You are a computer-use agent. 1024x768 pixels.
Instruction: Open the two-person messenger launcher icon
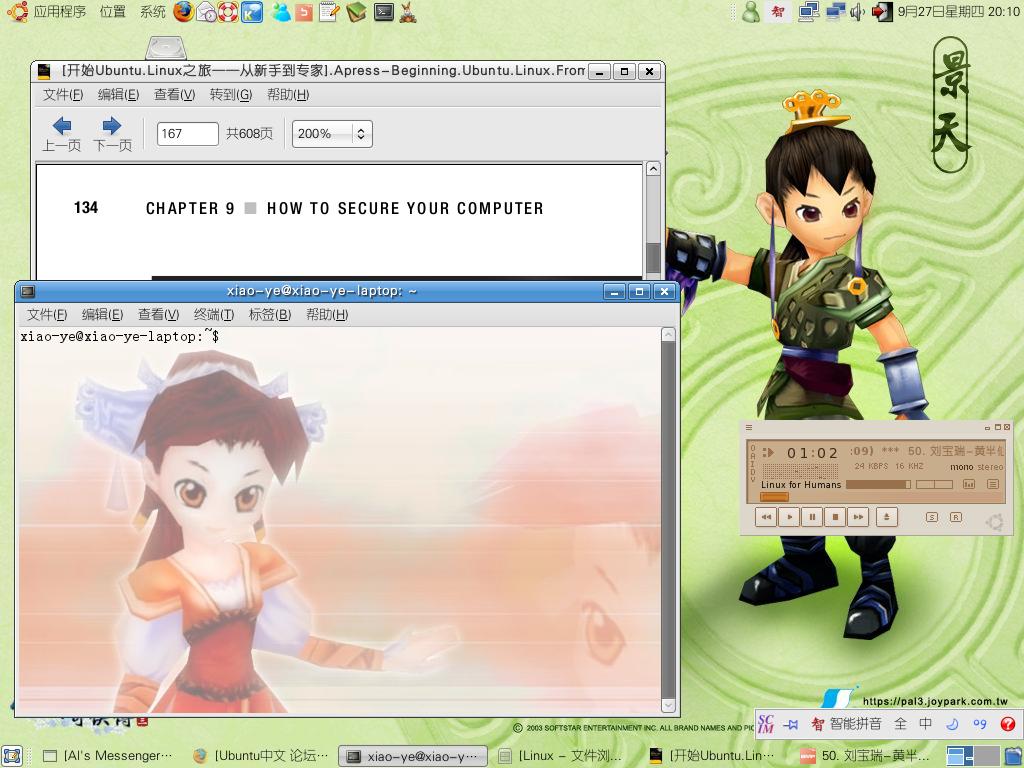coord(281,12)
